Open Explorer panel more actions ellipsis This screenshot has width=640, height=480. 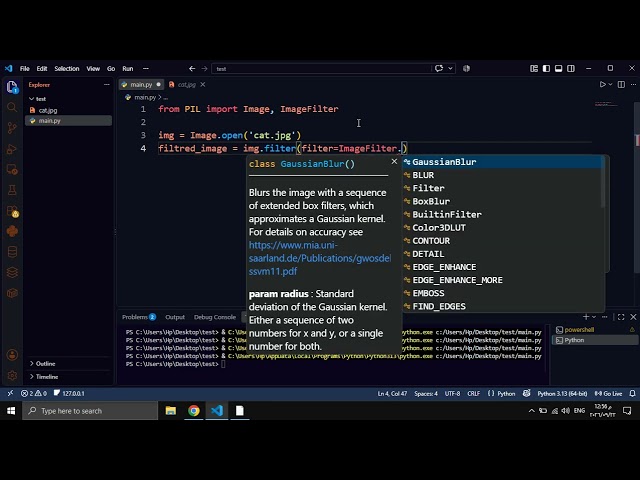107,84
